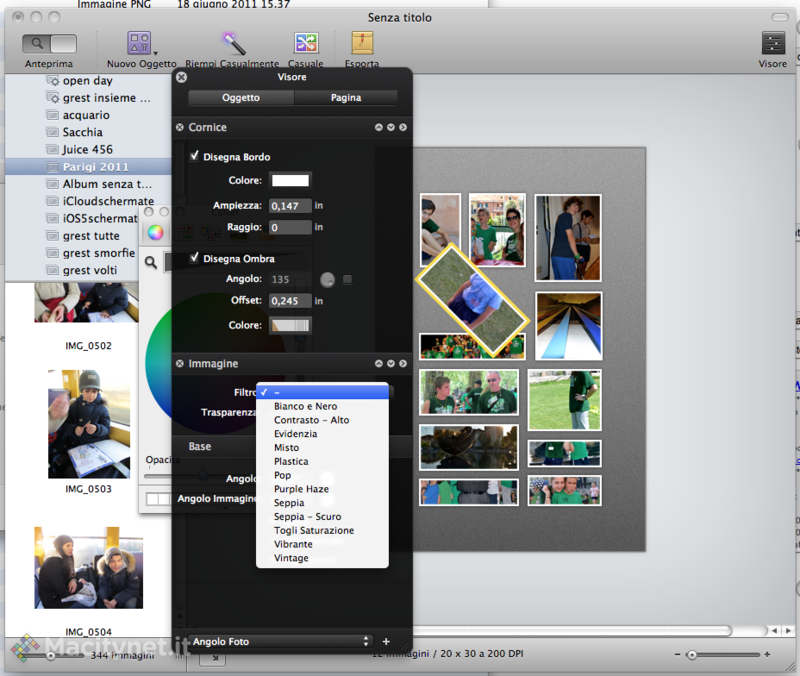Click the zoom plus button

click(767, 655)
